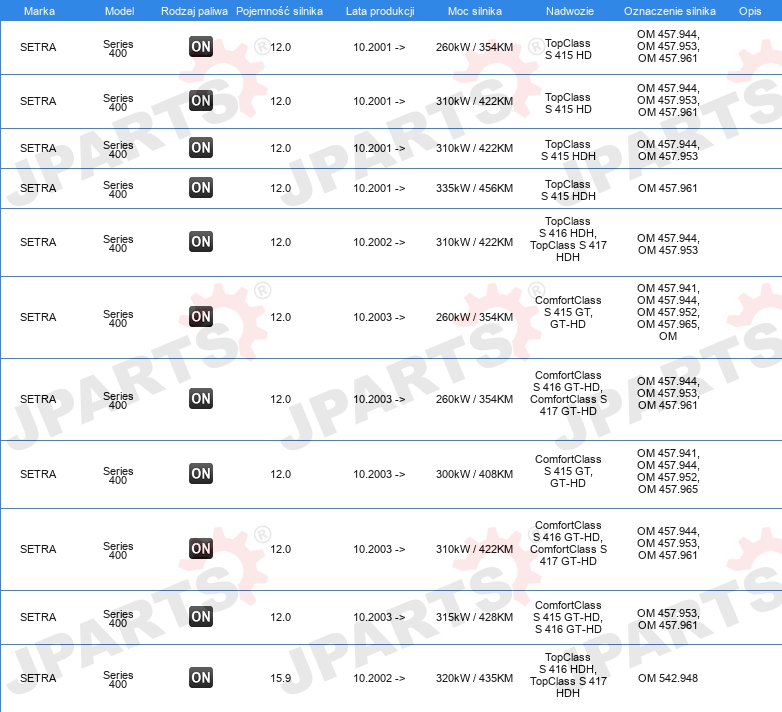
Task: Select the 300kW / 408KM power cell
Action: point(474,474)
